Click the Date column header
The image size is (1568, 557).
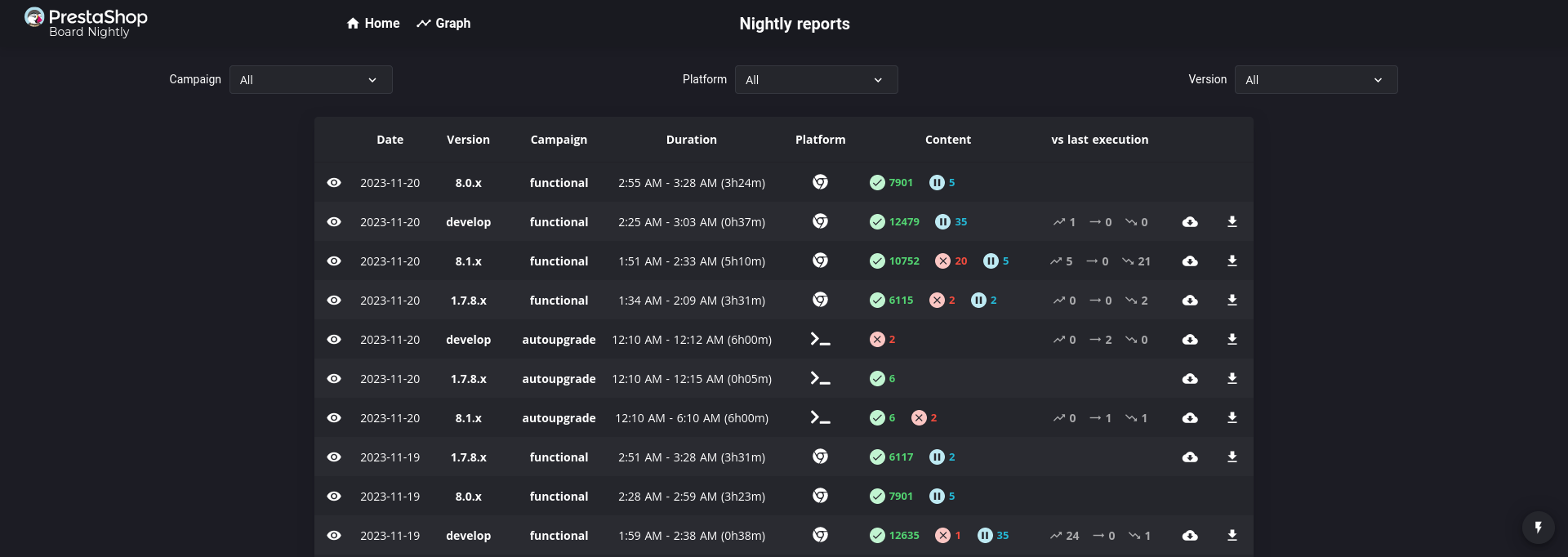(x=390, y=140)
